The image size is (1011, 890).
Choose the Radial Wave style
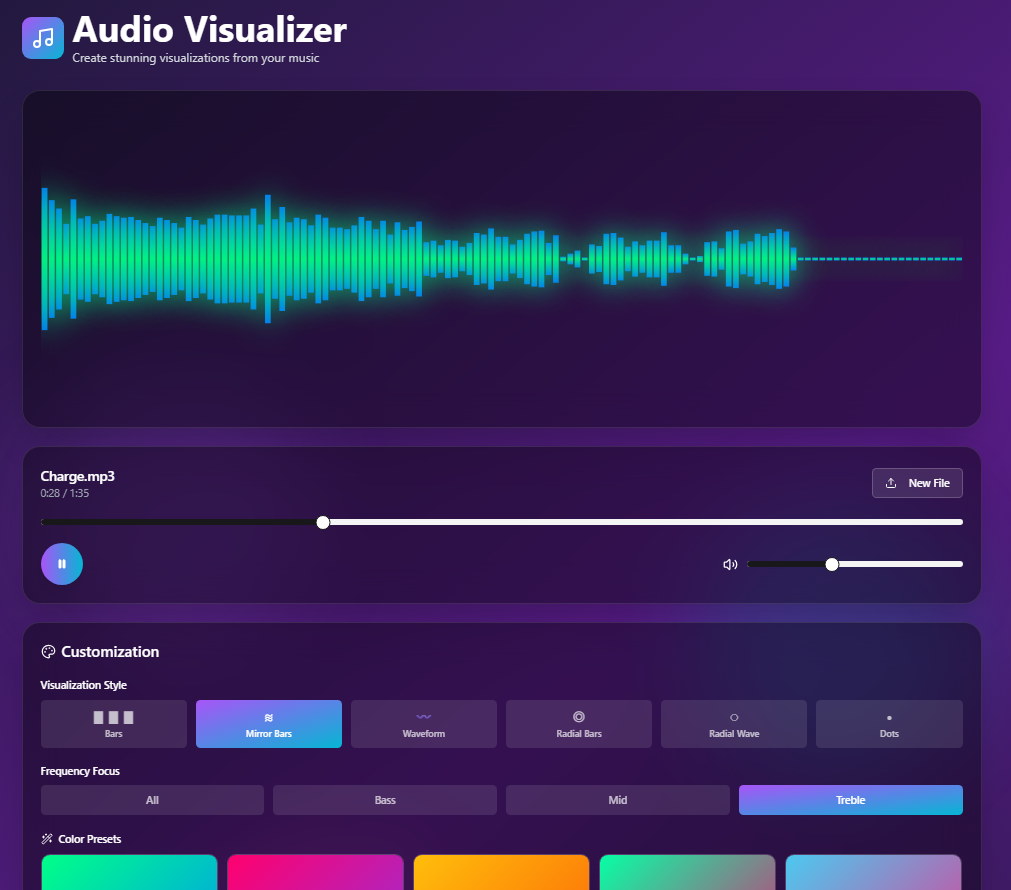(x=734, y=724)
